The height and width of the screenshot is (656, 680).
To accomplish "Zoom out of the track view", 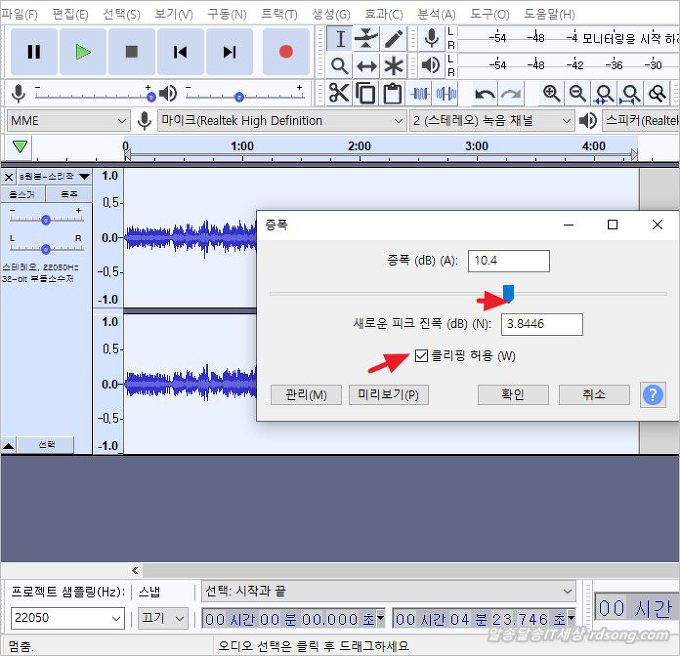I will 578,93.
